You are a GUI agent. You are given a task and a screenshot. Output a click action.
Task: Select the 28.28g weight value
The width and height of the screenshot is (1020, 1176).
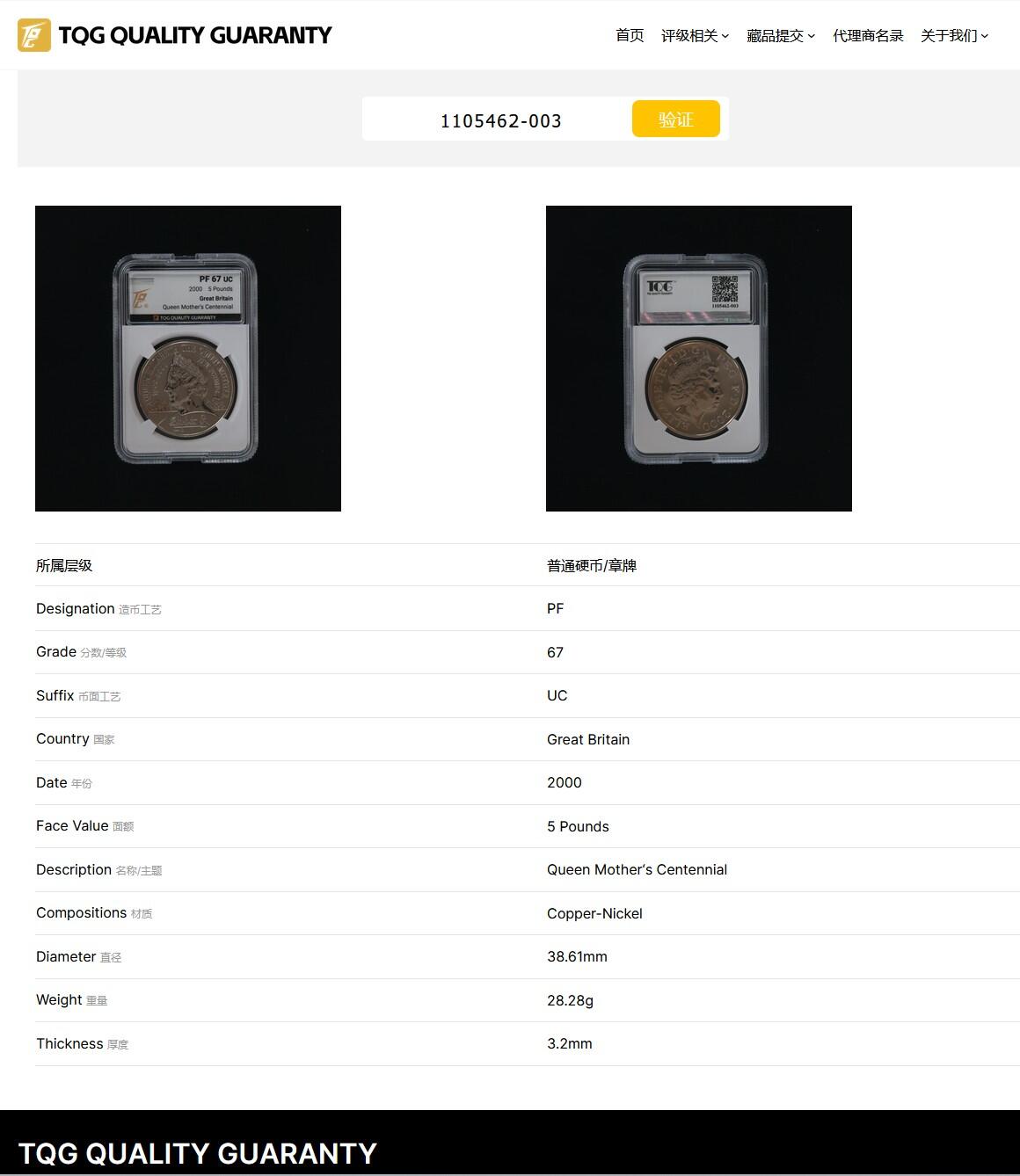pos(570,1000)
